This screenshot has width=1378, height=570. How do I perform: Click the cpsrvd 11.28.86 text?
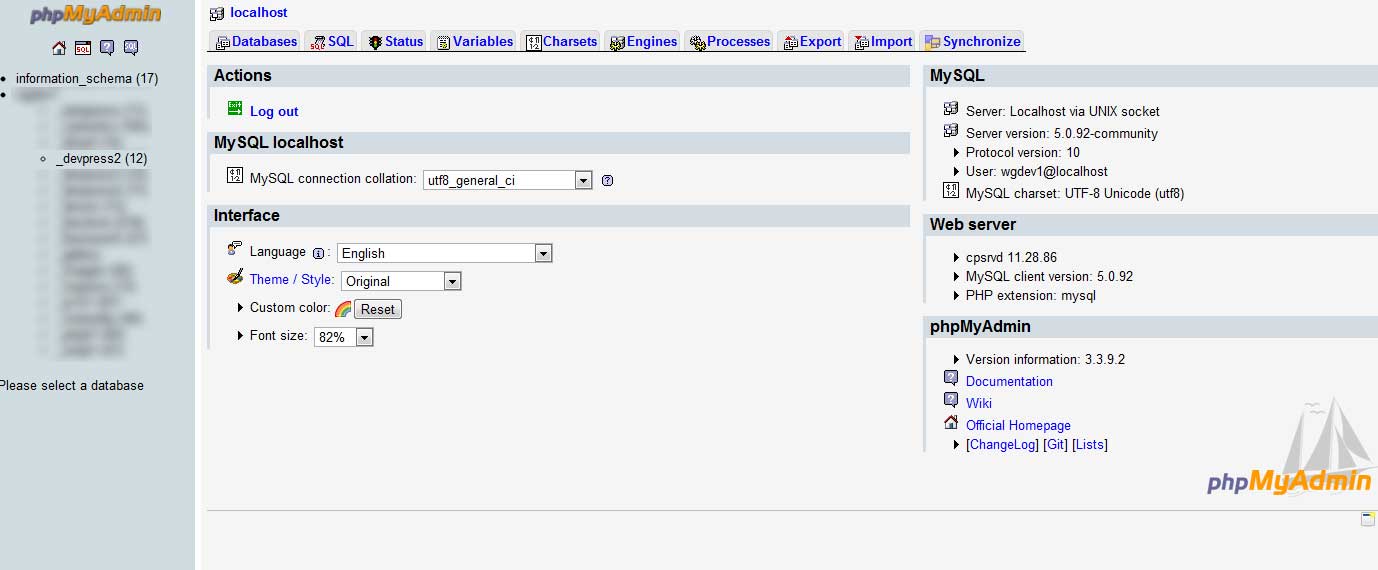click(x=1011, y=257)
